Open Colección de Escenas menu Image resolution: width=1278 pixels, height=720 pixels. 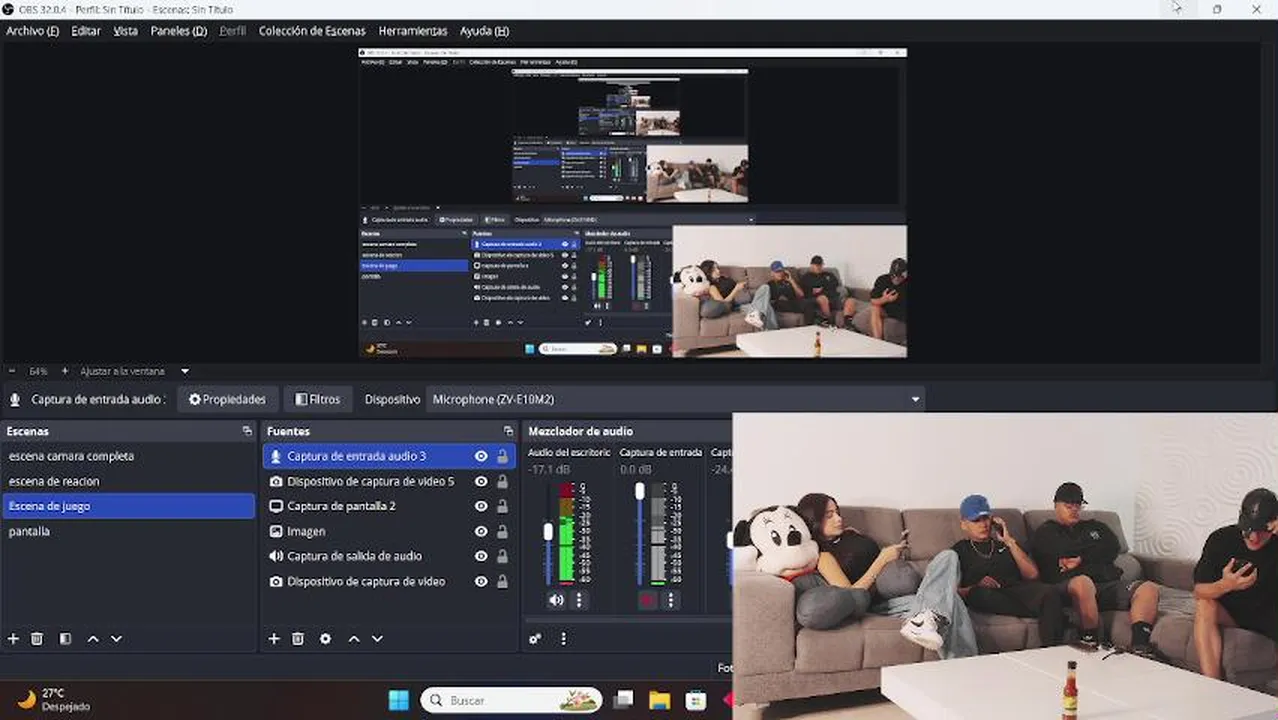point(312,31)
